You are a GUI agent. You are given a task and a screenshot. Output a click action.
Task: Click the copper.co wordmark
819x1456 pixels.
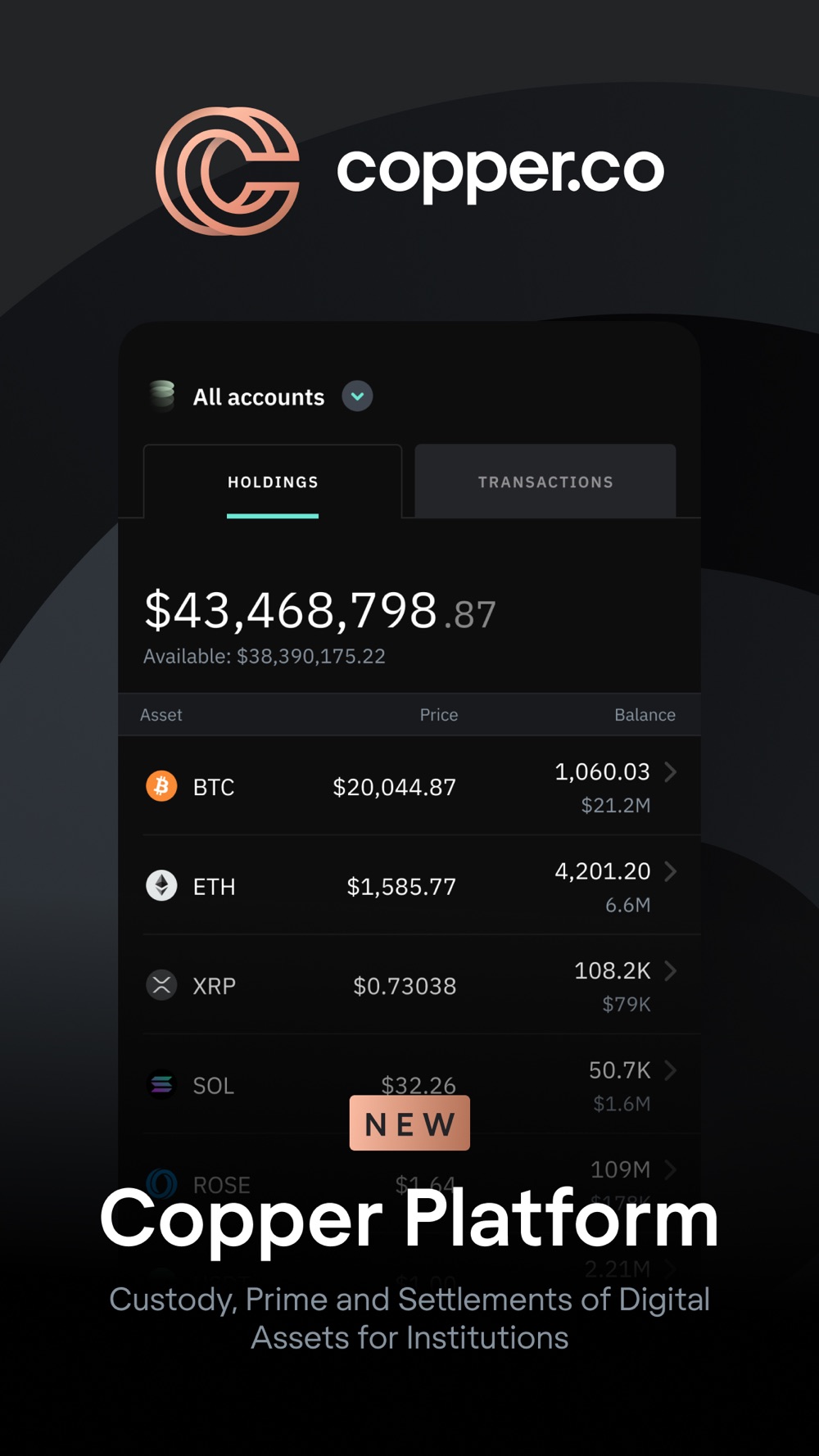click(x=500, y=171)
